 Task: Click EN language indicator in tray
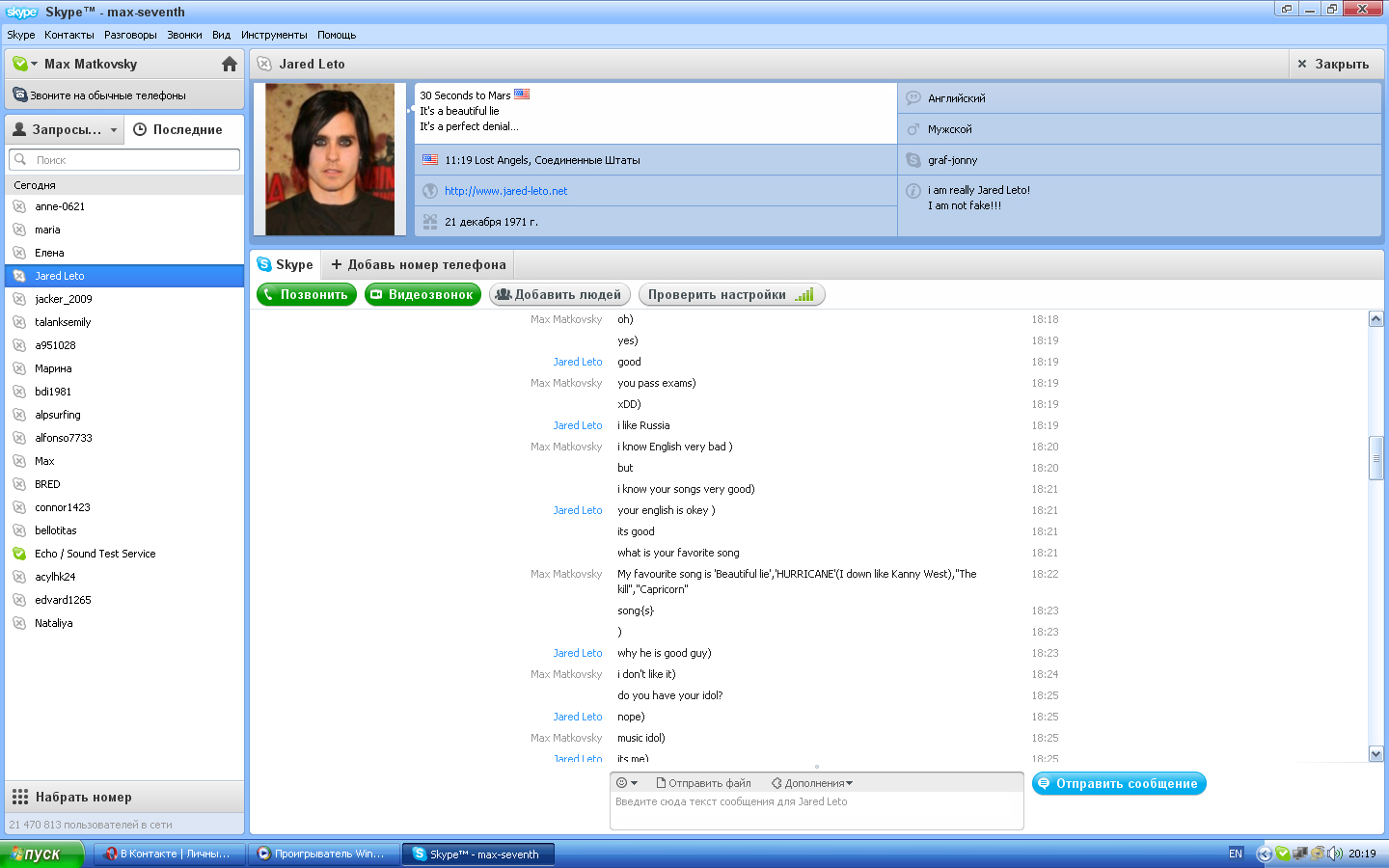1236,854
